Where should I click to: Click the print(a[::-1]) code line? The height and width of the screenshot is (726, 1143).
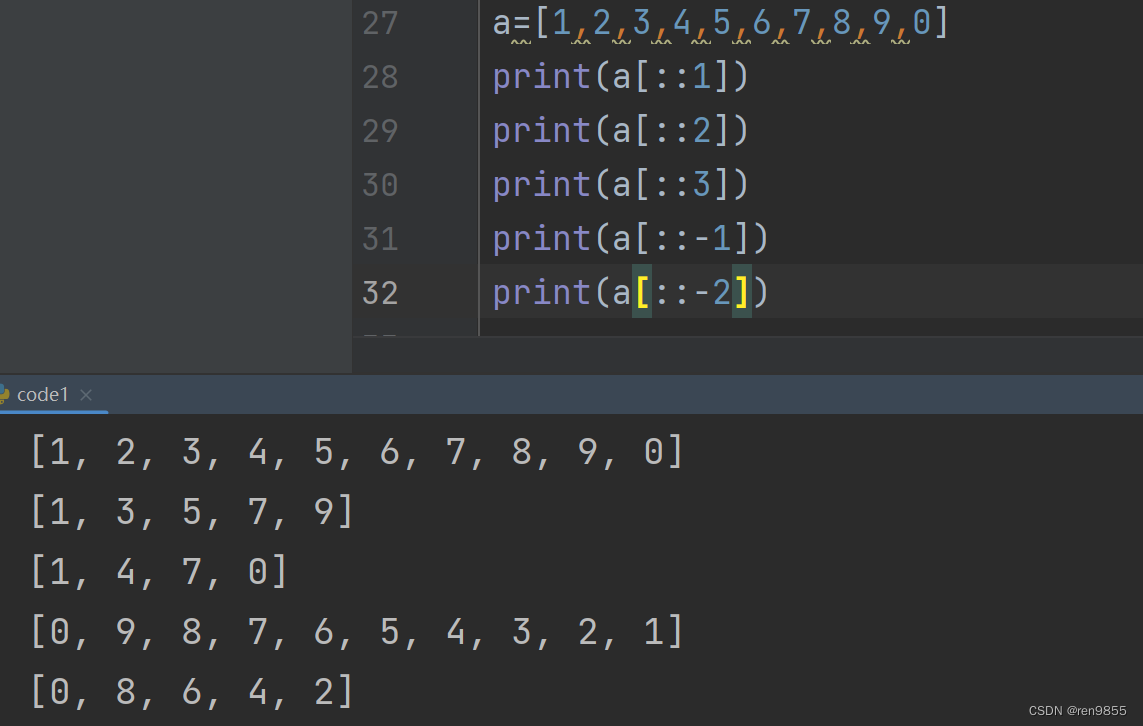[x=631, y=239]
